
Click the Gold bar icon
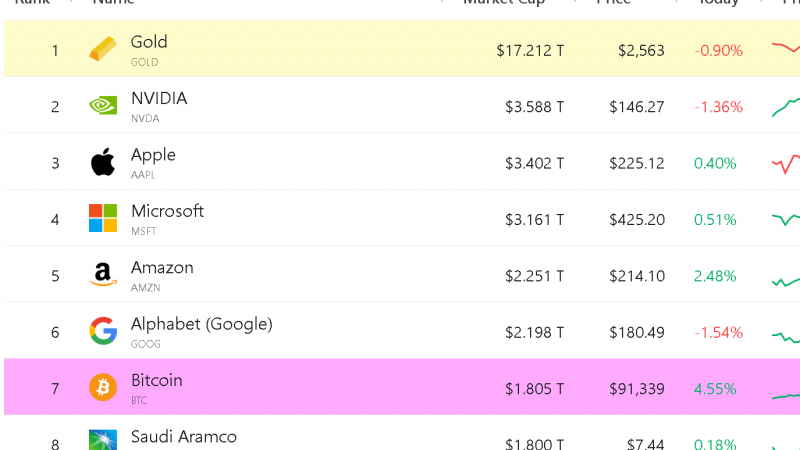click(x=103, y=49)
